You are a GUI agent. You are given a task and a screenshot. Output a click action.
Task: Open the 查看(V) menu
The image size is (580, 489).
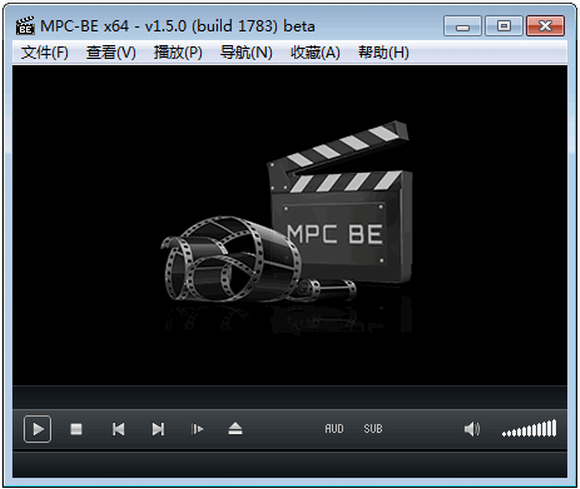(111, 53)
